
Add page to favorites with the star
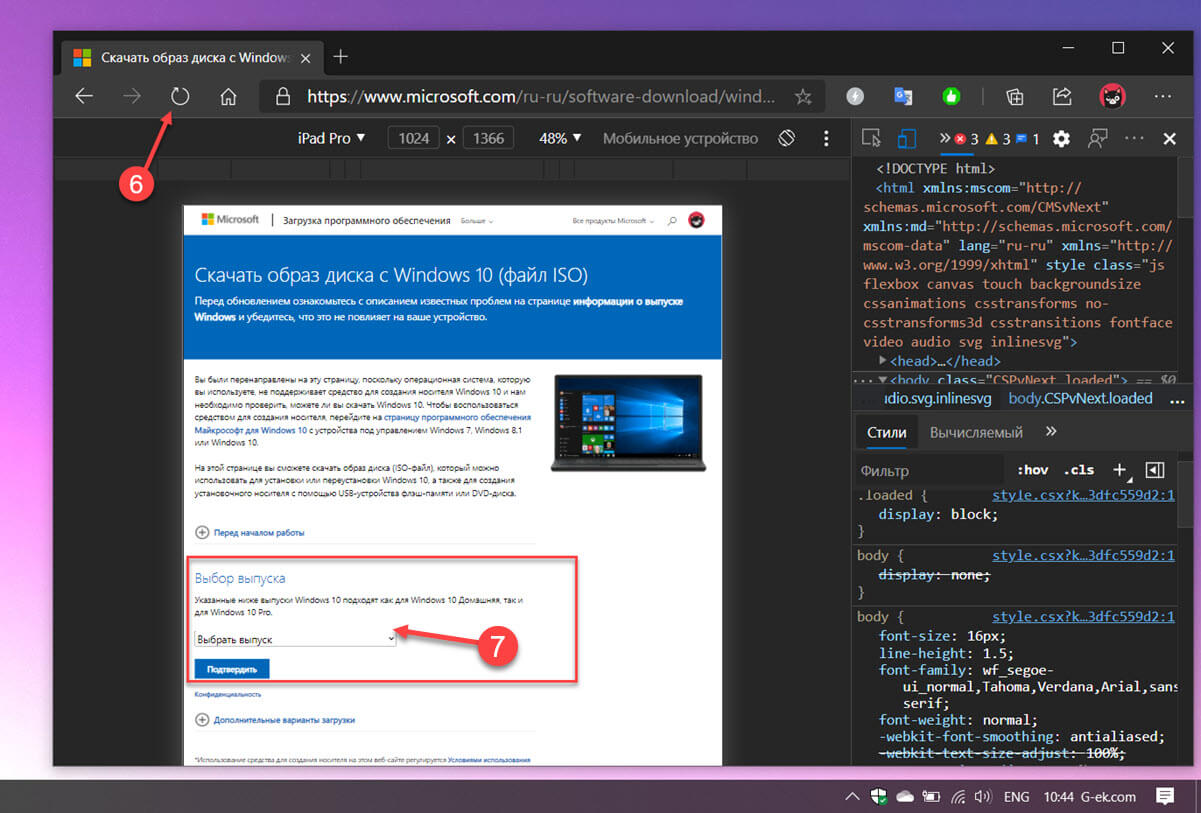pyautogui.click(x=803, y=97)
